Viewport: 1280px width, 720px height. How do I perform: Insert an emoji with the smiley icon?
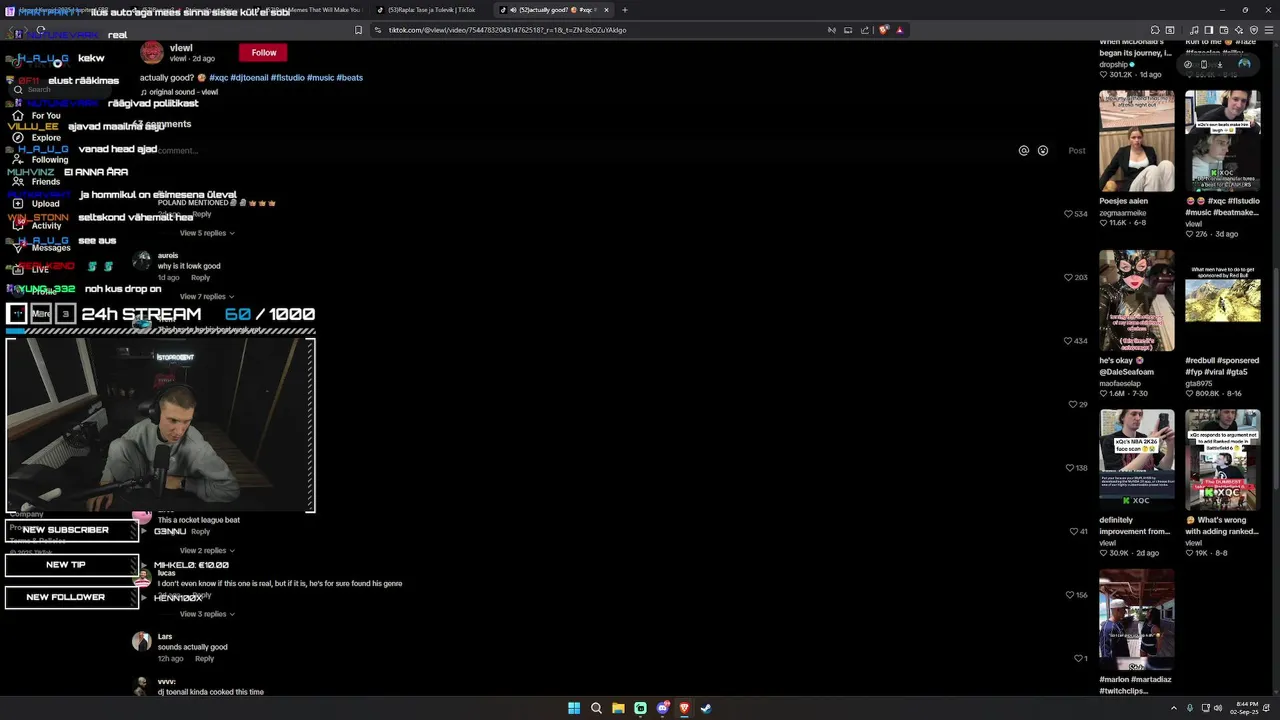[1043, 151]
